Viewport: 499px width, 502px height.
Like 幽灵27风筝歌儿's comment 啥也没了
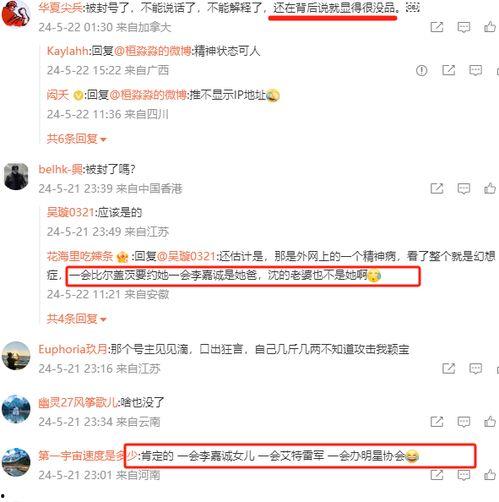pos(490,422)
